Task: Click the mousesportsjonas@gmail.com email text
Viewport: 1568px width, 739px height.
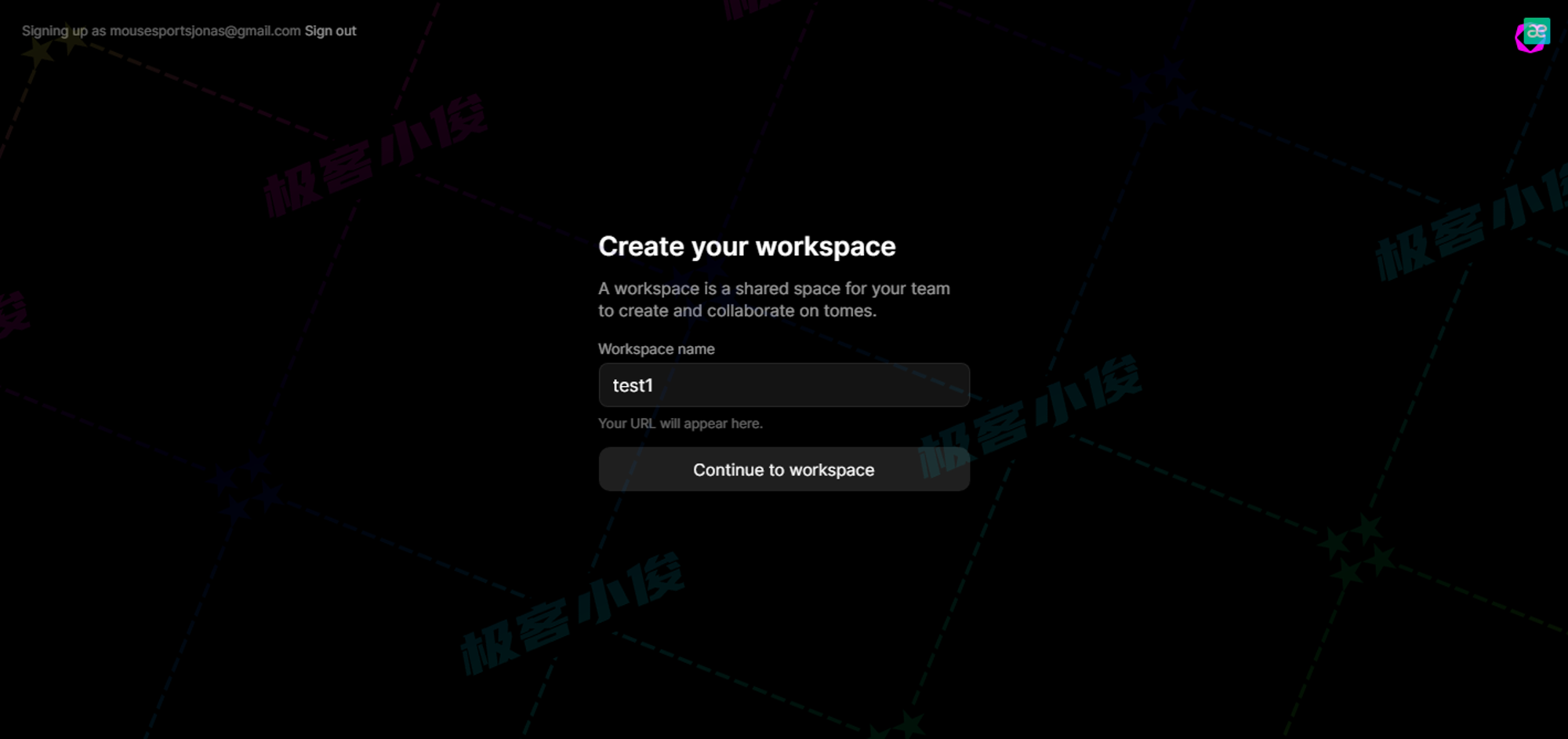Action: (205, 31)
